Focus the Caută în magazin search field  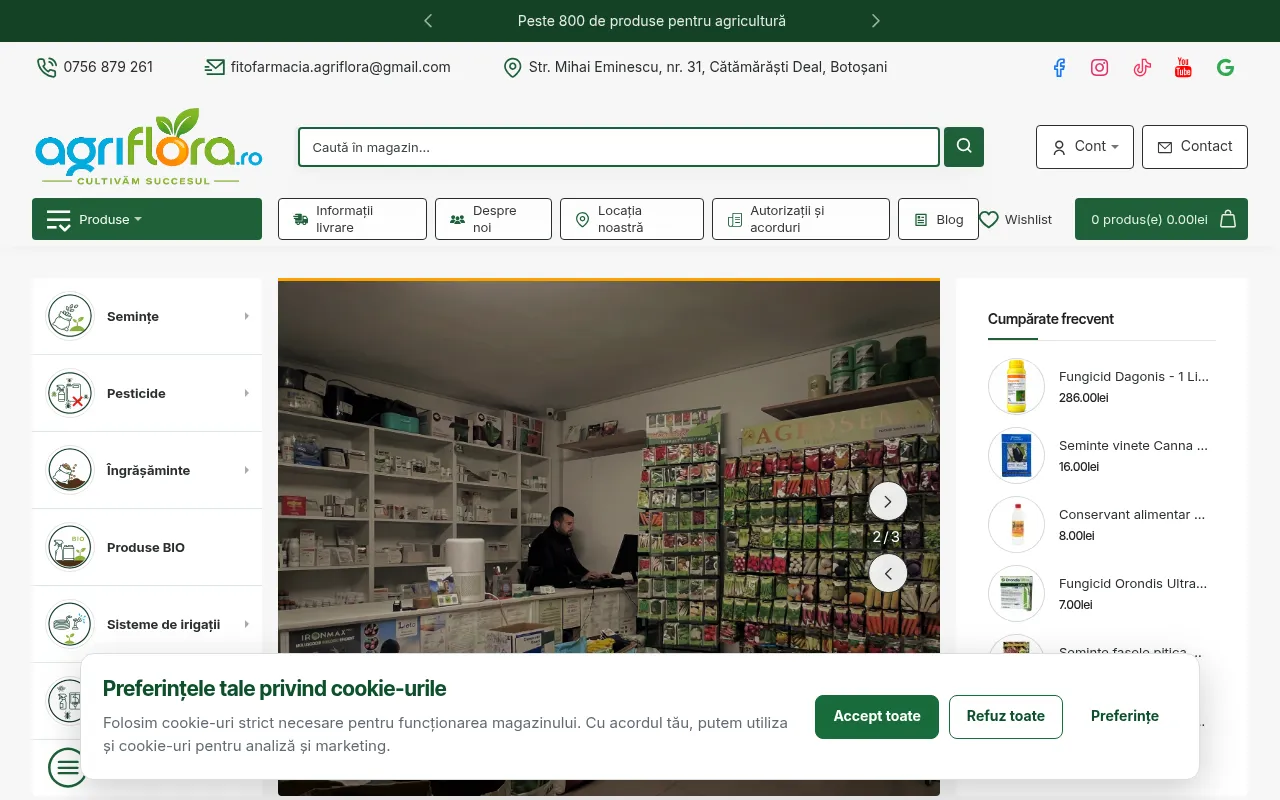click(x=619, y=147)
